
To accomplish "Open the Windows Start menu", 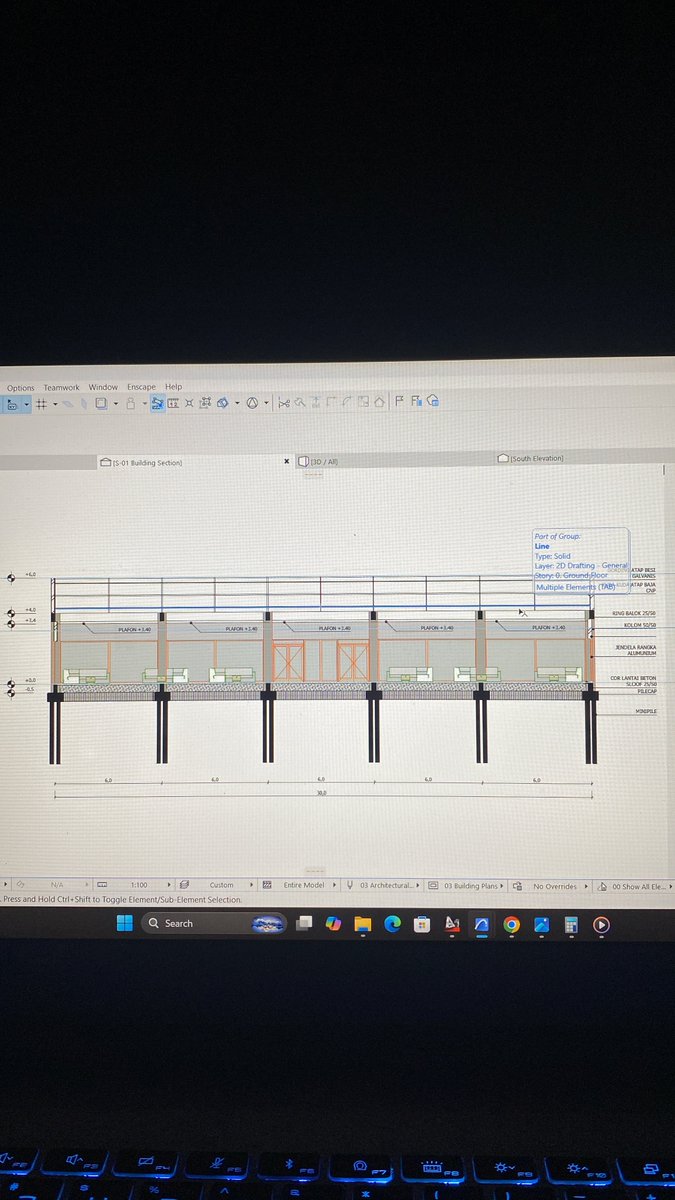I will click(124, 923).
